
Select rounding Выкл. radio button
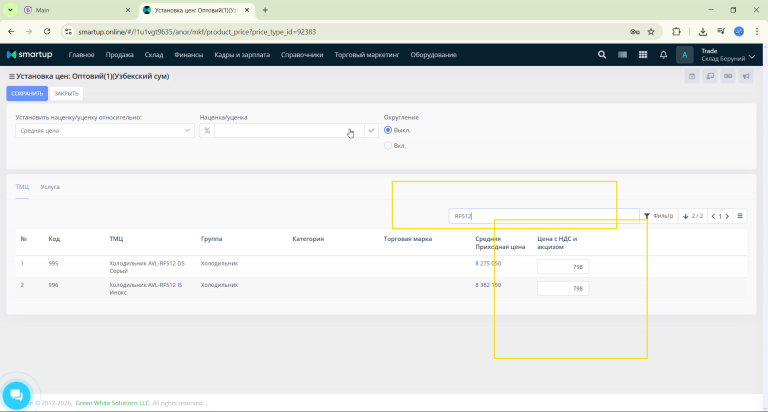pyautogui.click(x=388, y=130)
